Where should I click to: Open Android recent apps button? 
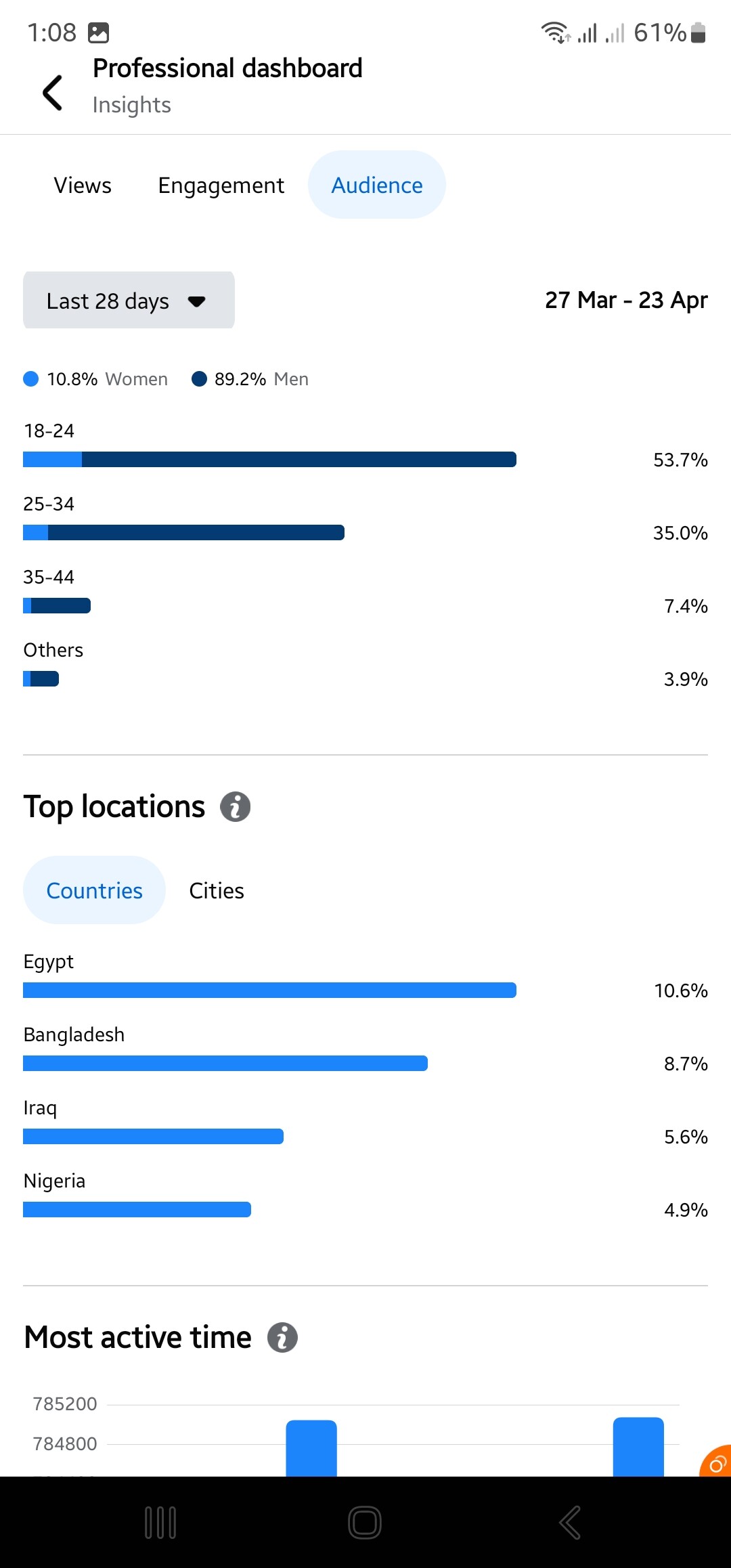[161, 1523]
